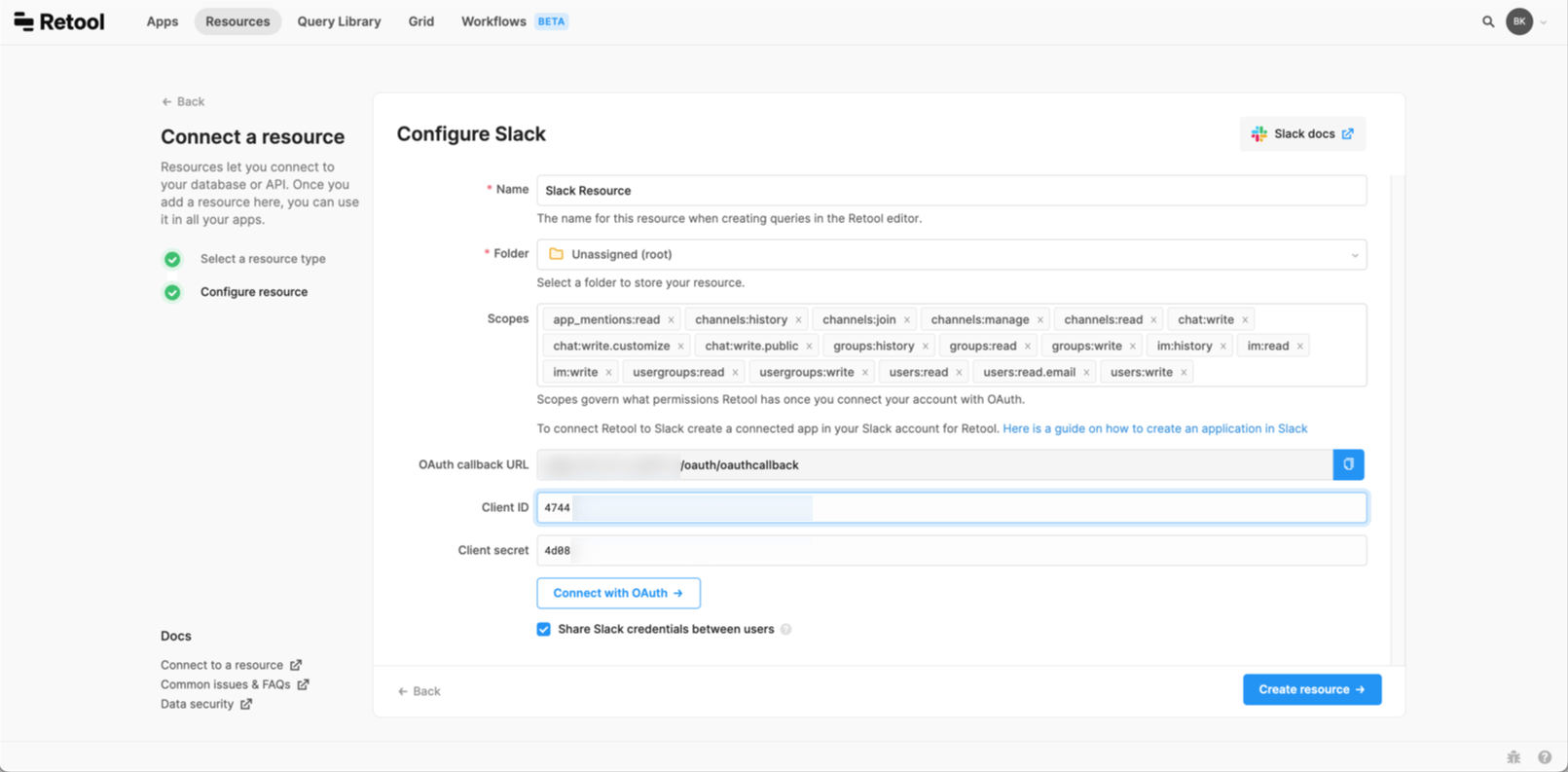This screenshot has width=1568, height=772.
Task: Open the help question mark icon
Action: [1545, 756]
